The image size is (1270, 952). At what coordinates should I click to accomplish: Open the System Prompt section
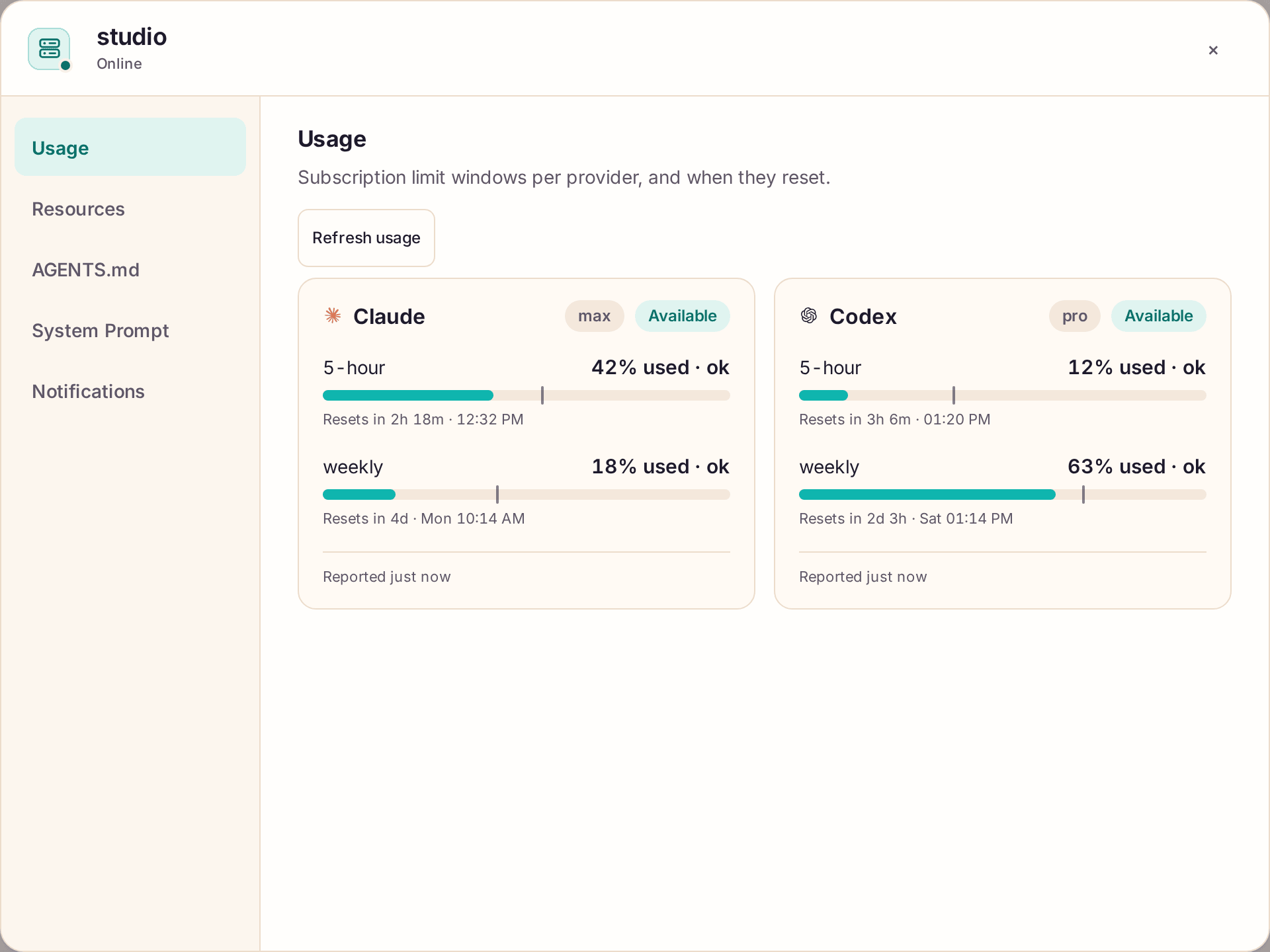[130, 331]
